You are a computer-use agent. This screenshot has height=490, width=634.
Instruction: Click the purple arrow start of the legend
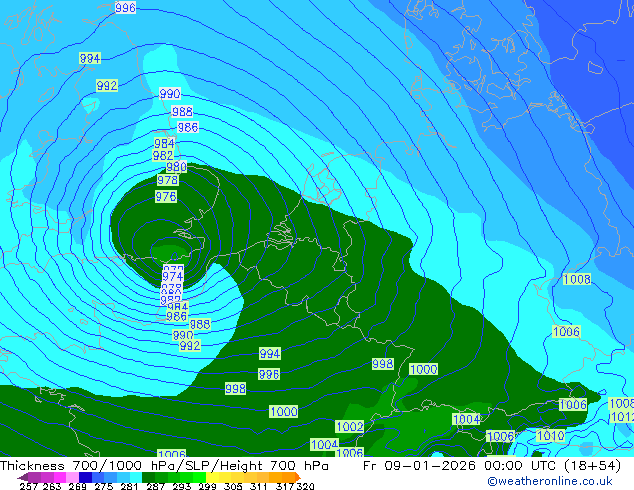[23, 477]
